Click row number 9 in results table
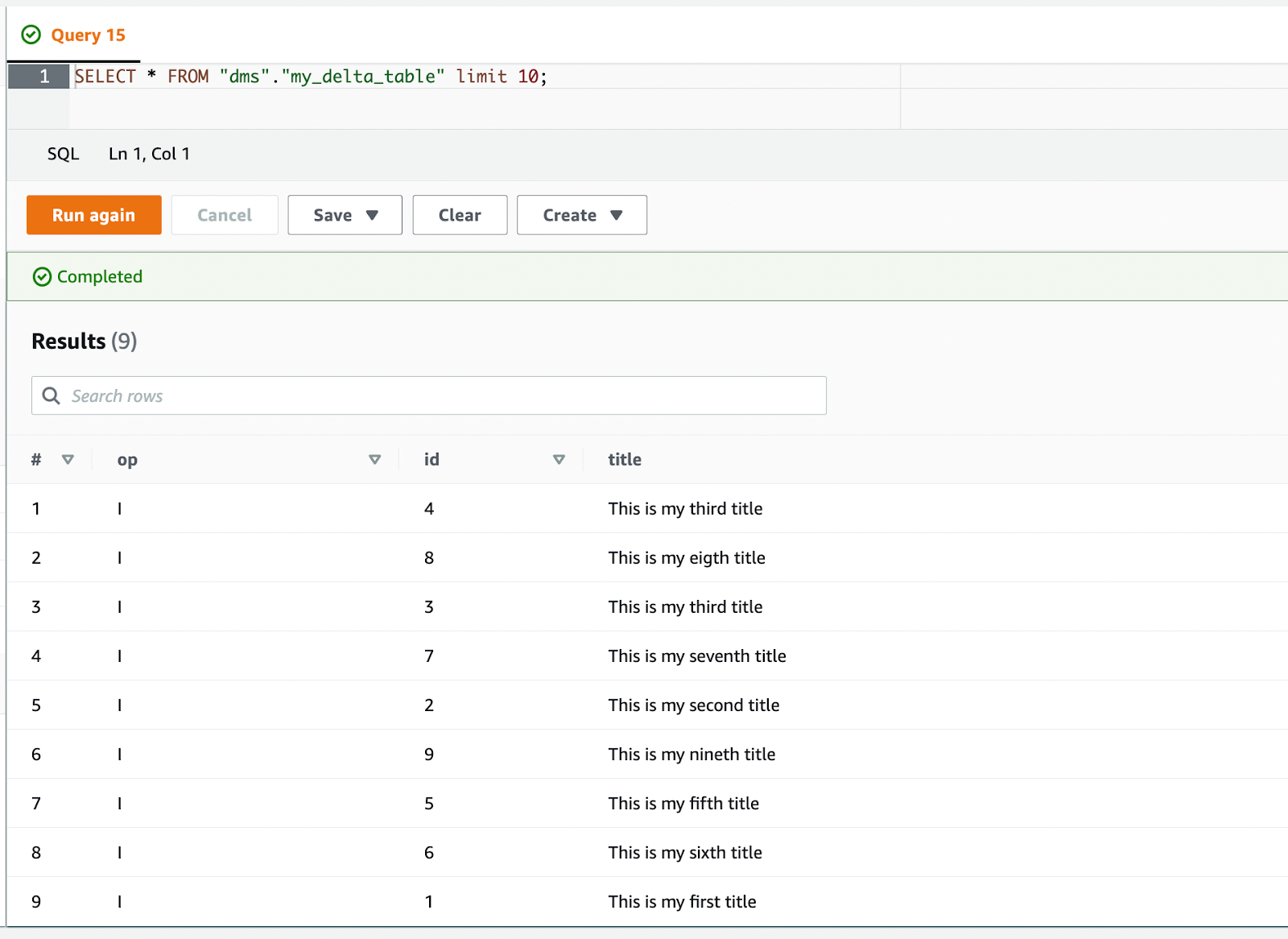 click(36, 902)
